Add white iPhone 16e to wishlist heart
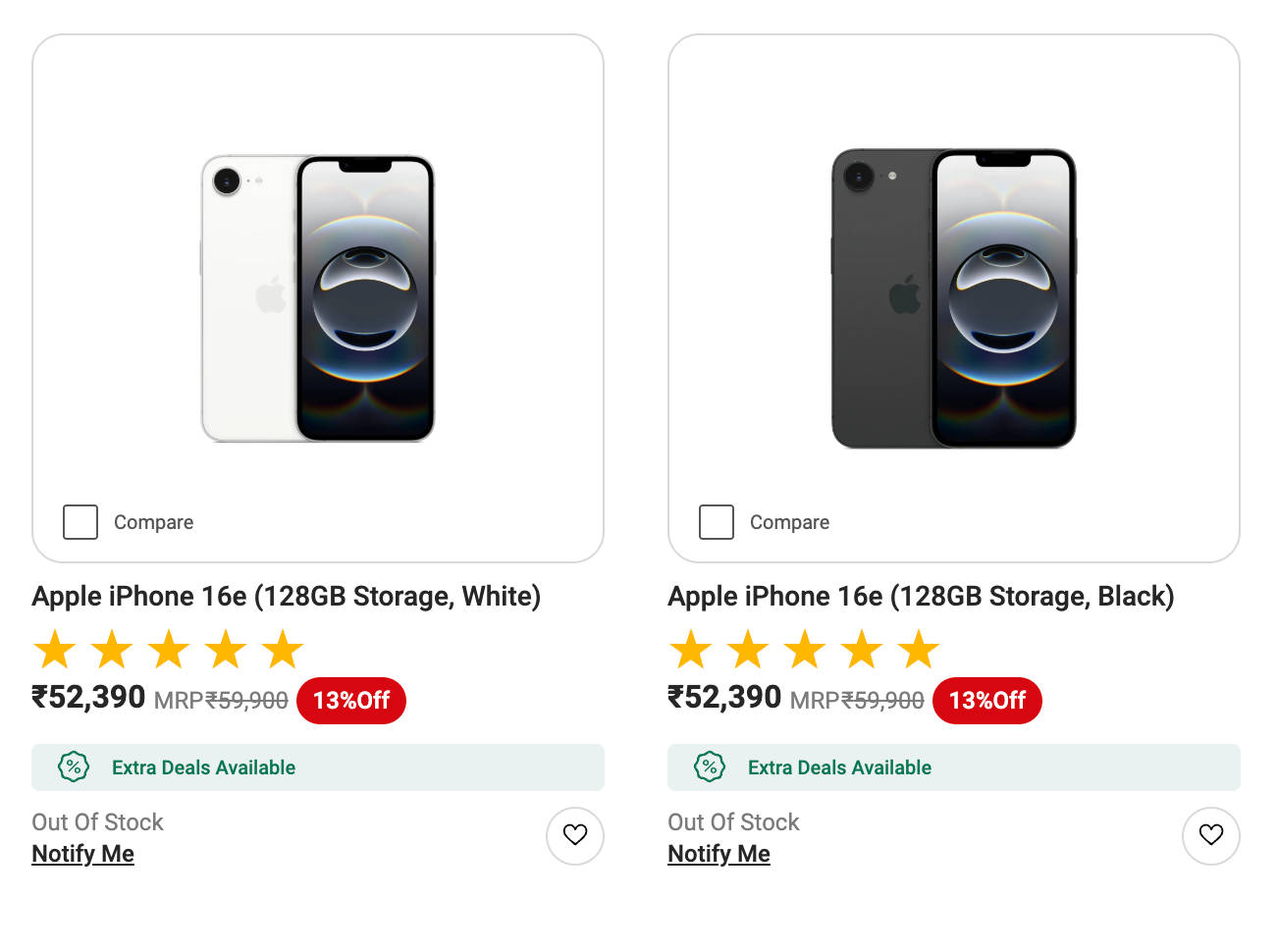 (575, 835)
